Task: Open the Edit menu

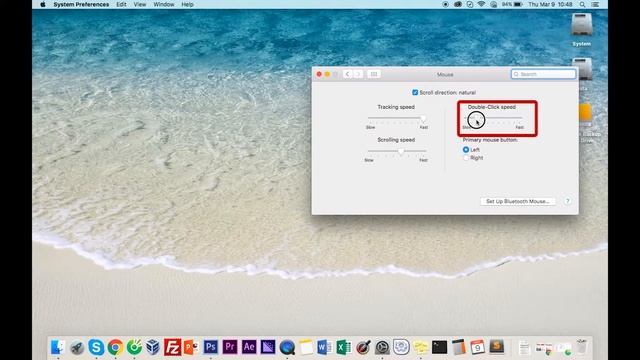Action: point(121,4)
